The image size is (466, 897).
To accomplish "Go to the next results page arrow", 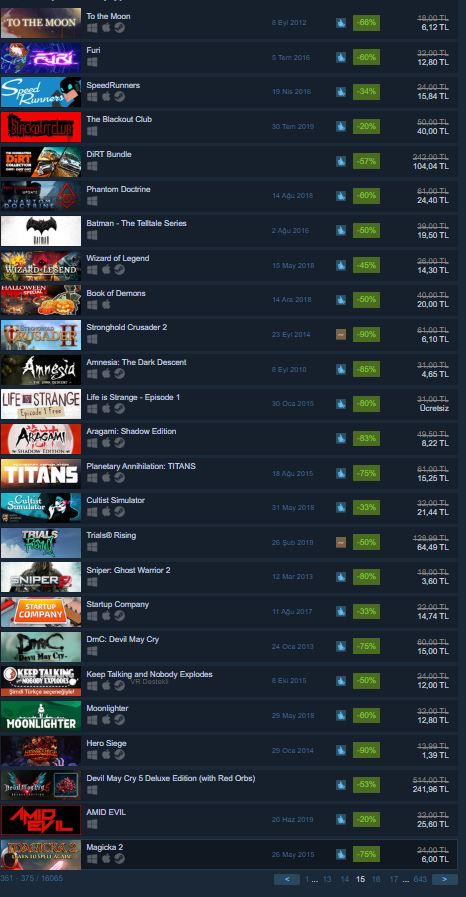I will pos(445,879).
